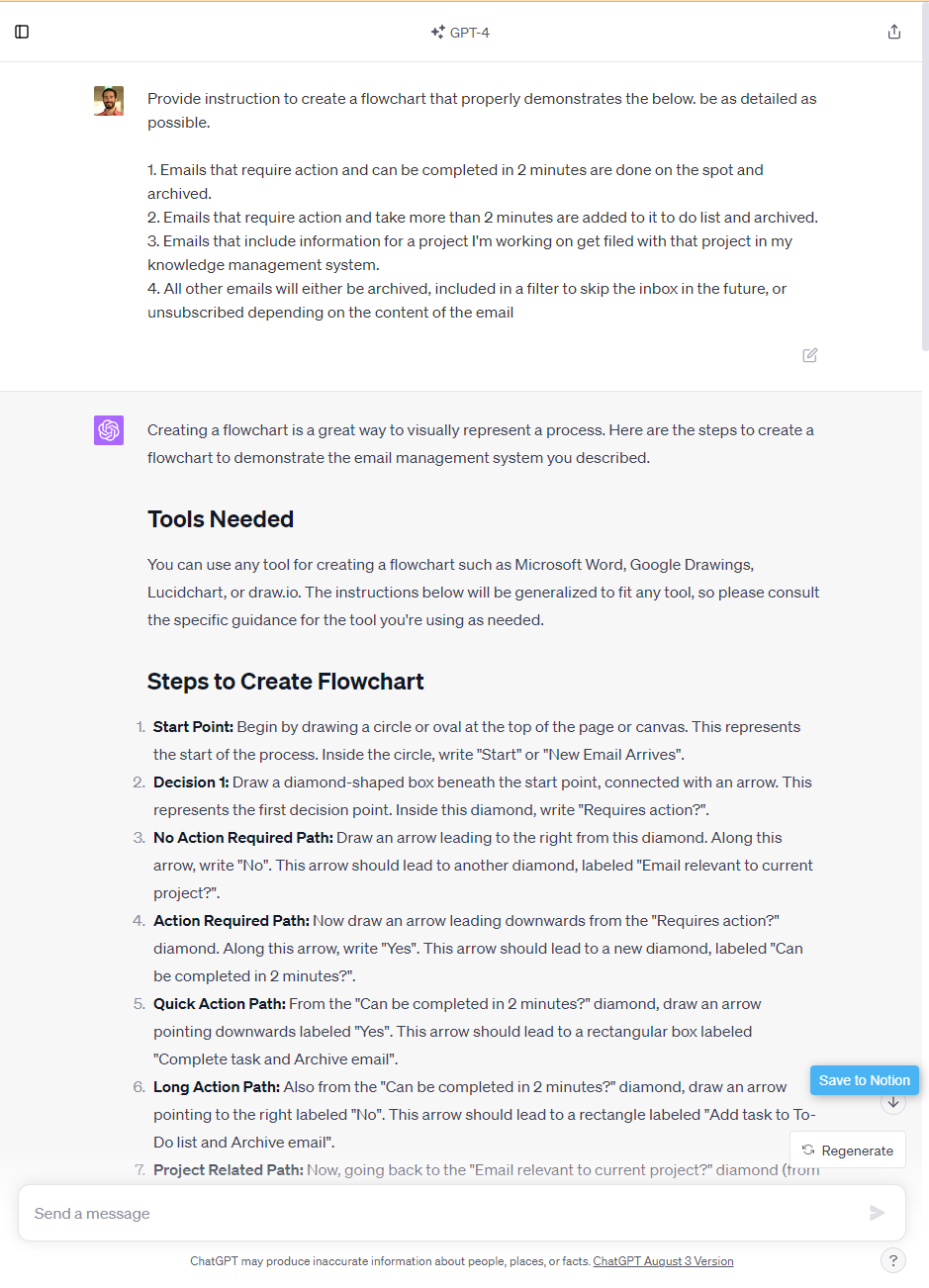Open help with the question mark icon
Viewport: 929px width, 1288px height.
[892, 1260]
